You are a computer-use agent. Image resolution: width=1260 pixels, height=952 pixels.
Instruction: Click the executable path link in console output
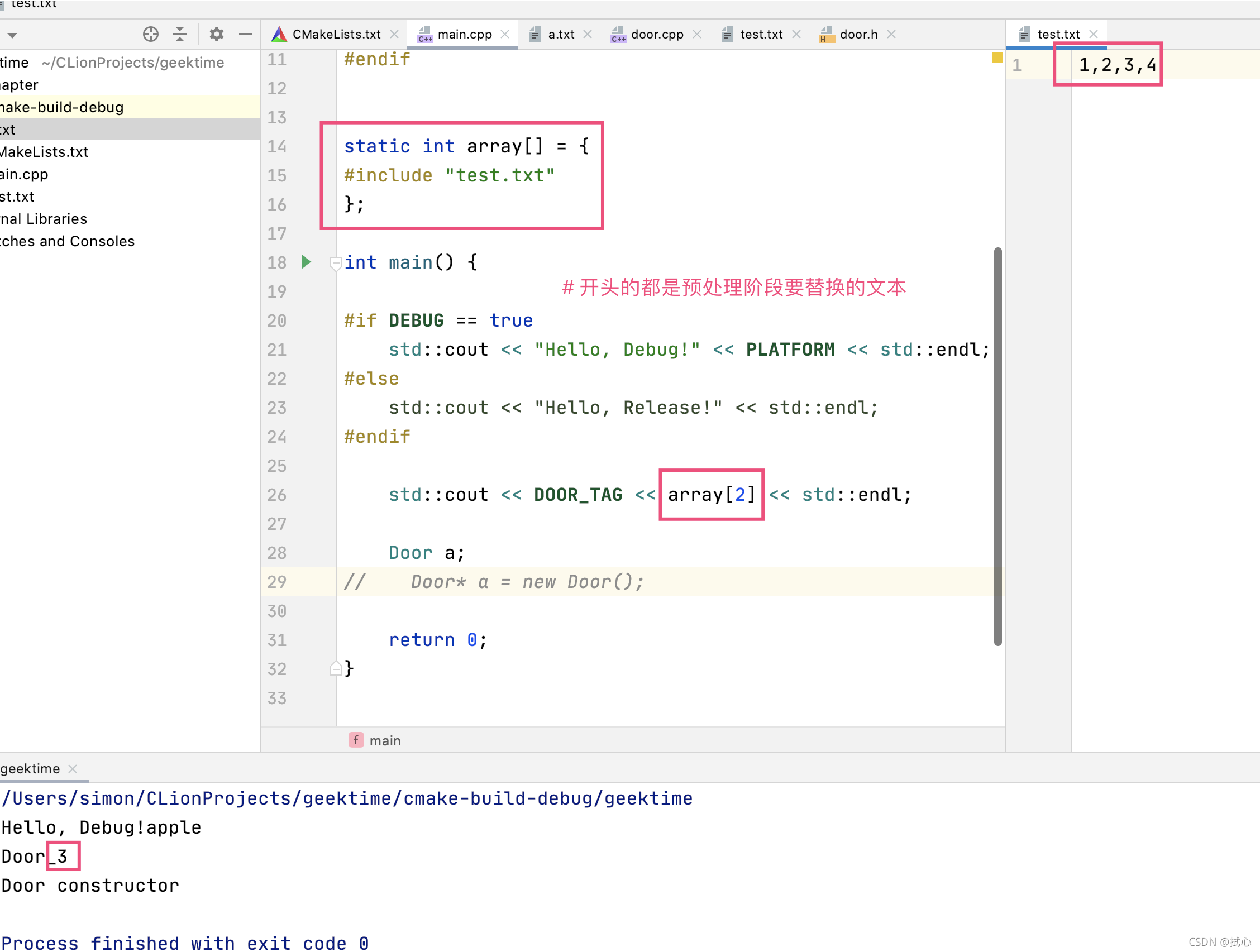point(347,798)
